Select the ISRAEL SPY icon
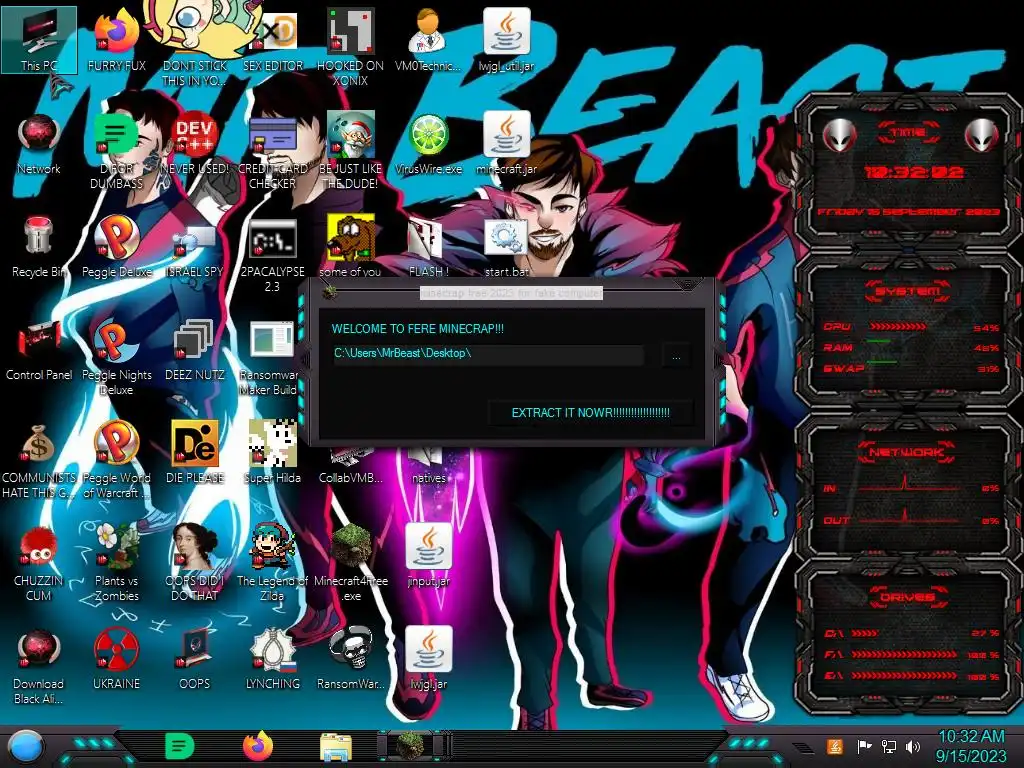 click(x=195, y=247)
